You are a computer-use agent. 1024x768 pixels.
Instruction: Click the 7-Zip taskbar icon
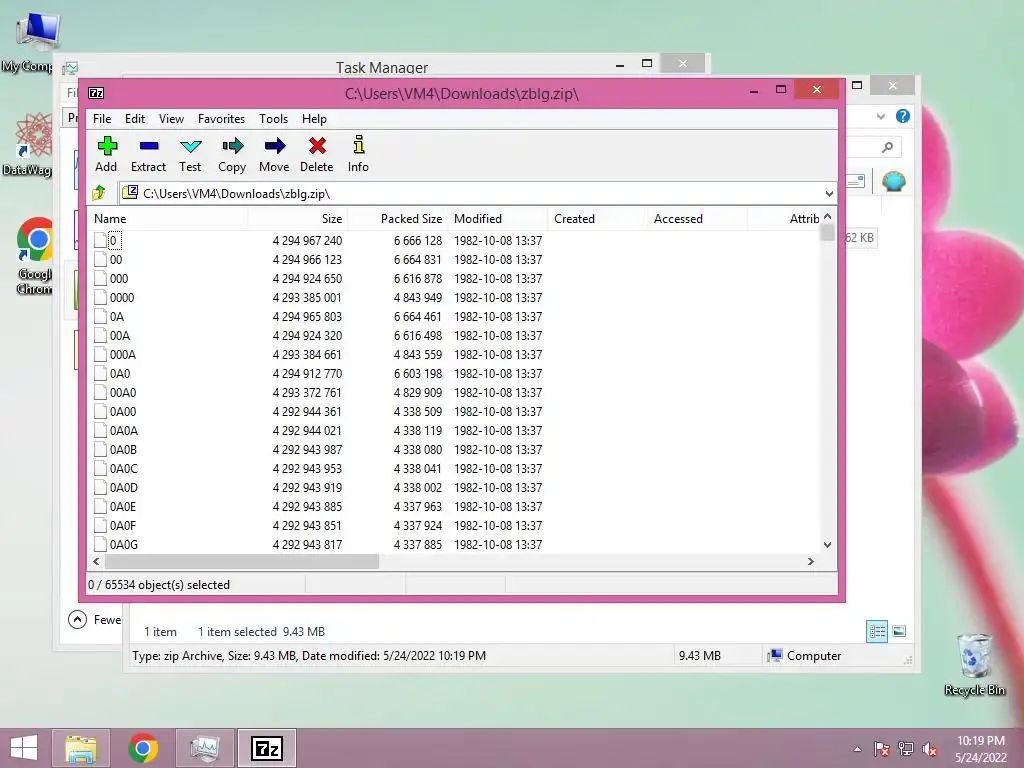tap(267, 748)
